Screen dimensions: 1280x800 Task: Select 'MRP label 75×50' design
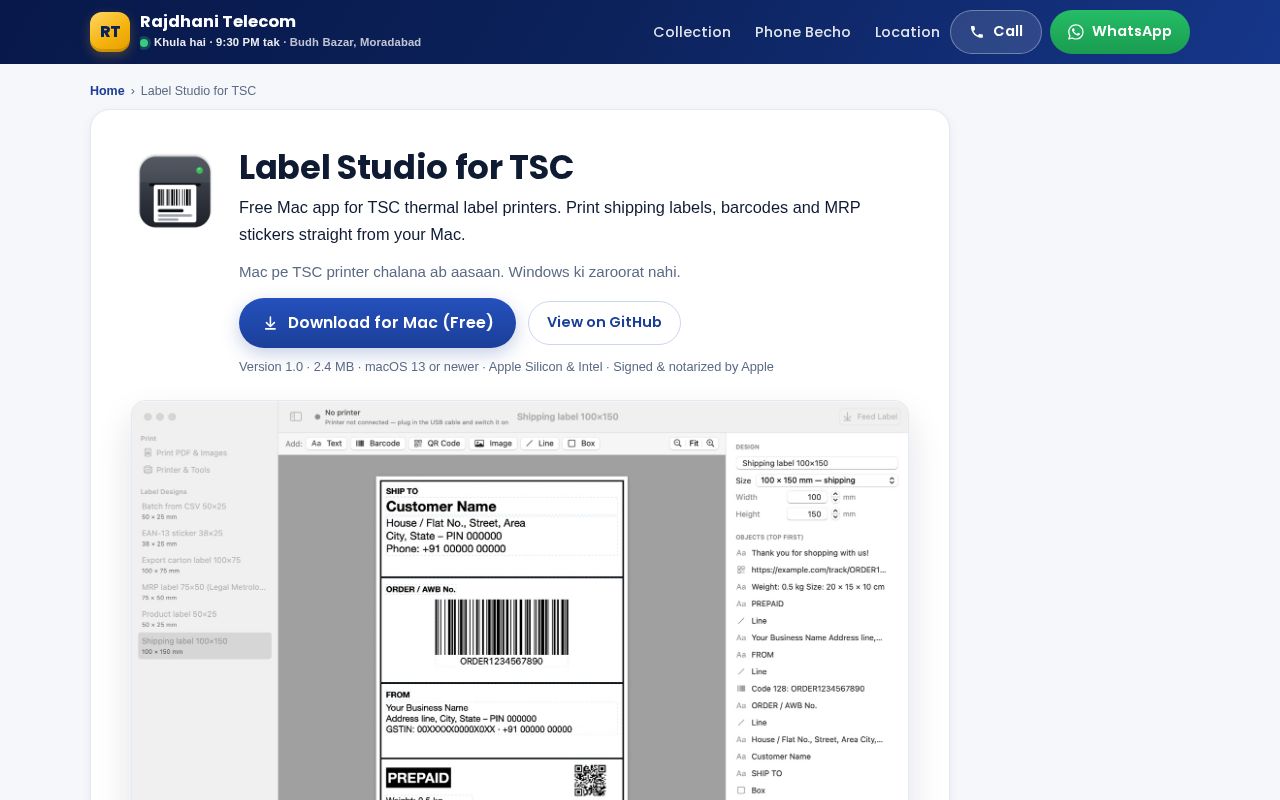coord(205,592)
